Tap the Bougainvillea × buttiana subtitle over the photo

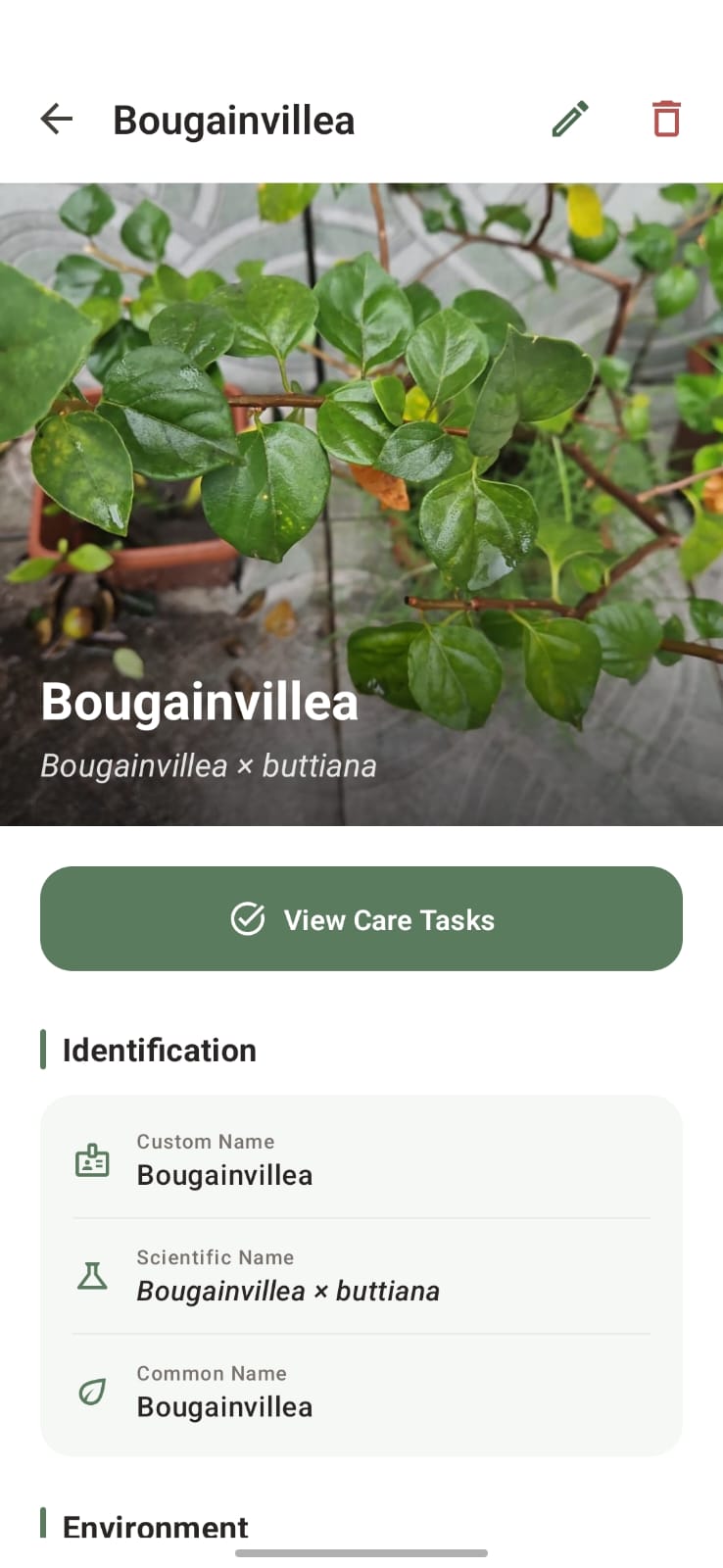point(209,766)
